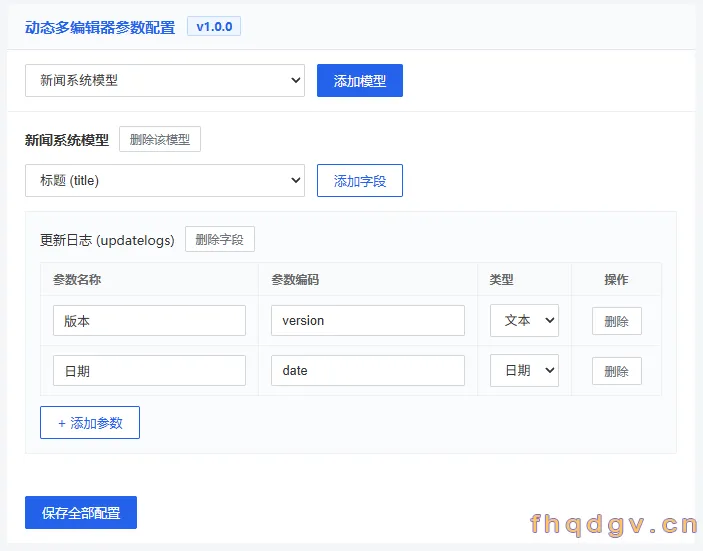Click the v1.0.0 version badge
This screenshot has height=551, width=703.
click(214, 26)
